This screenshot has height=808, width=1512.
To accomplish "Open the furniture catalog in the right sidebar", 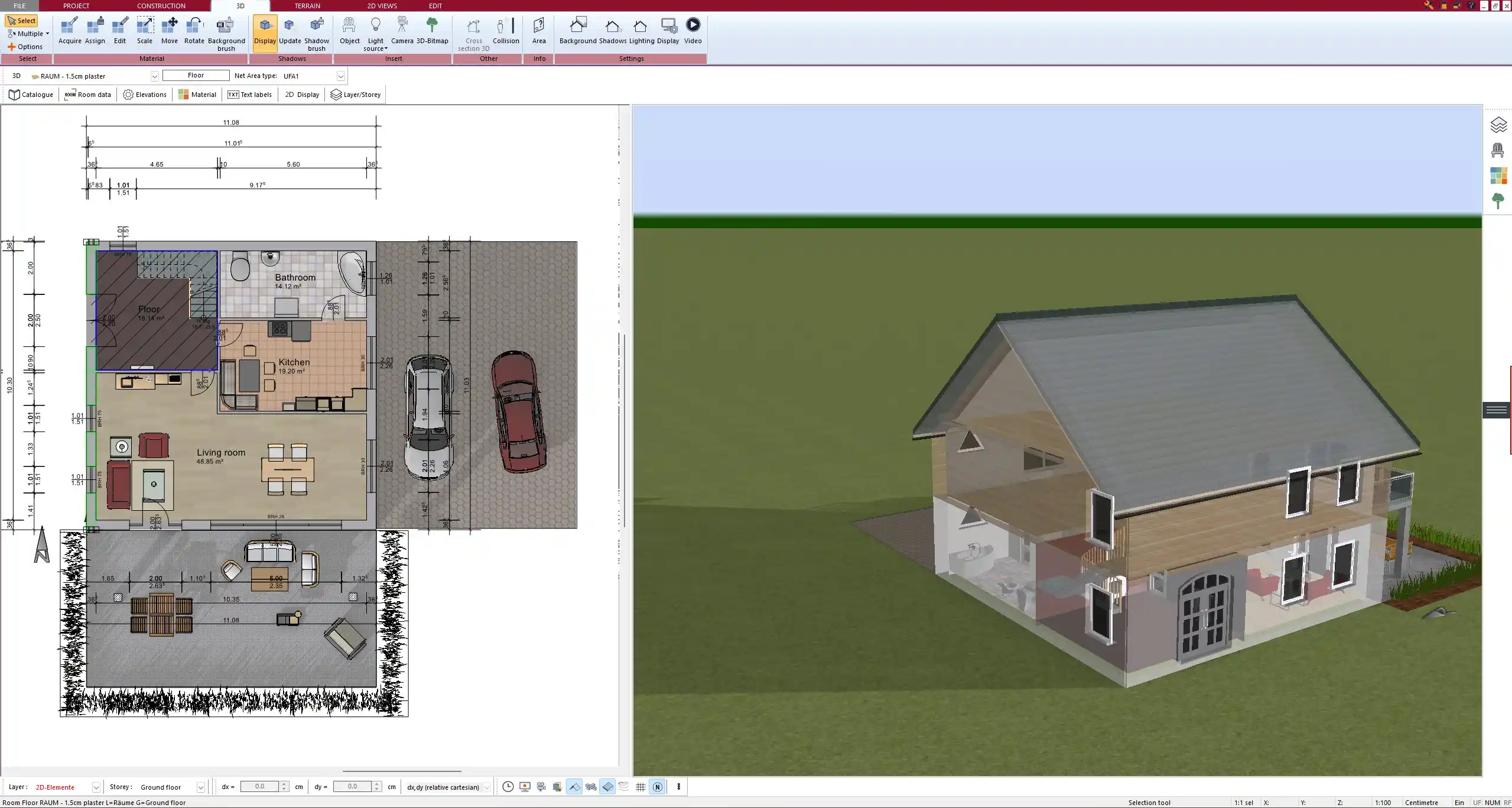I will [x=1498, y=151].
